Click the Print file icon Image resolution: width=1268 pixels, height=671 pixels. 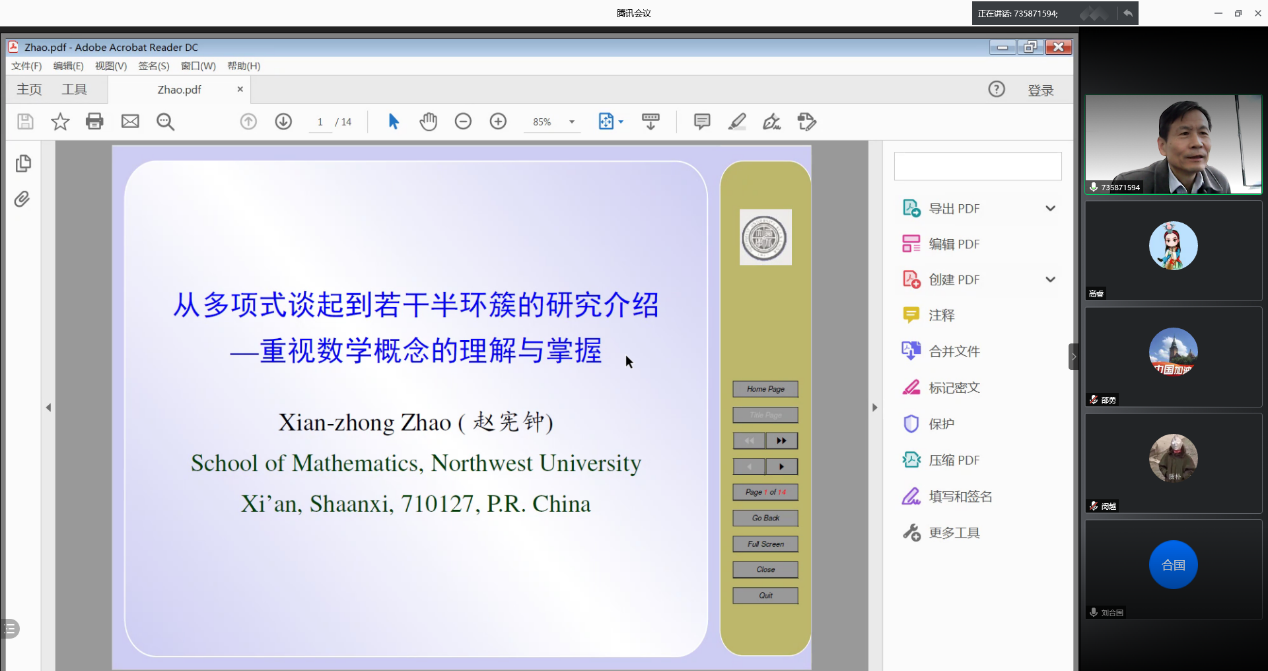[95, 121]
